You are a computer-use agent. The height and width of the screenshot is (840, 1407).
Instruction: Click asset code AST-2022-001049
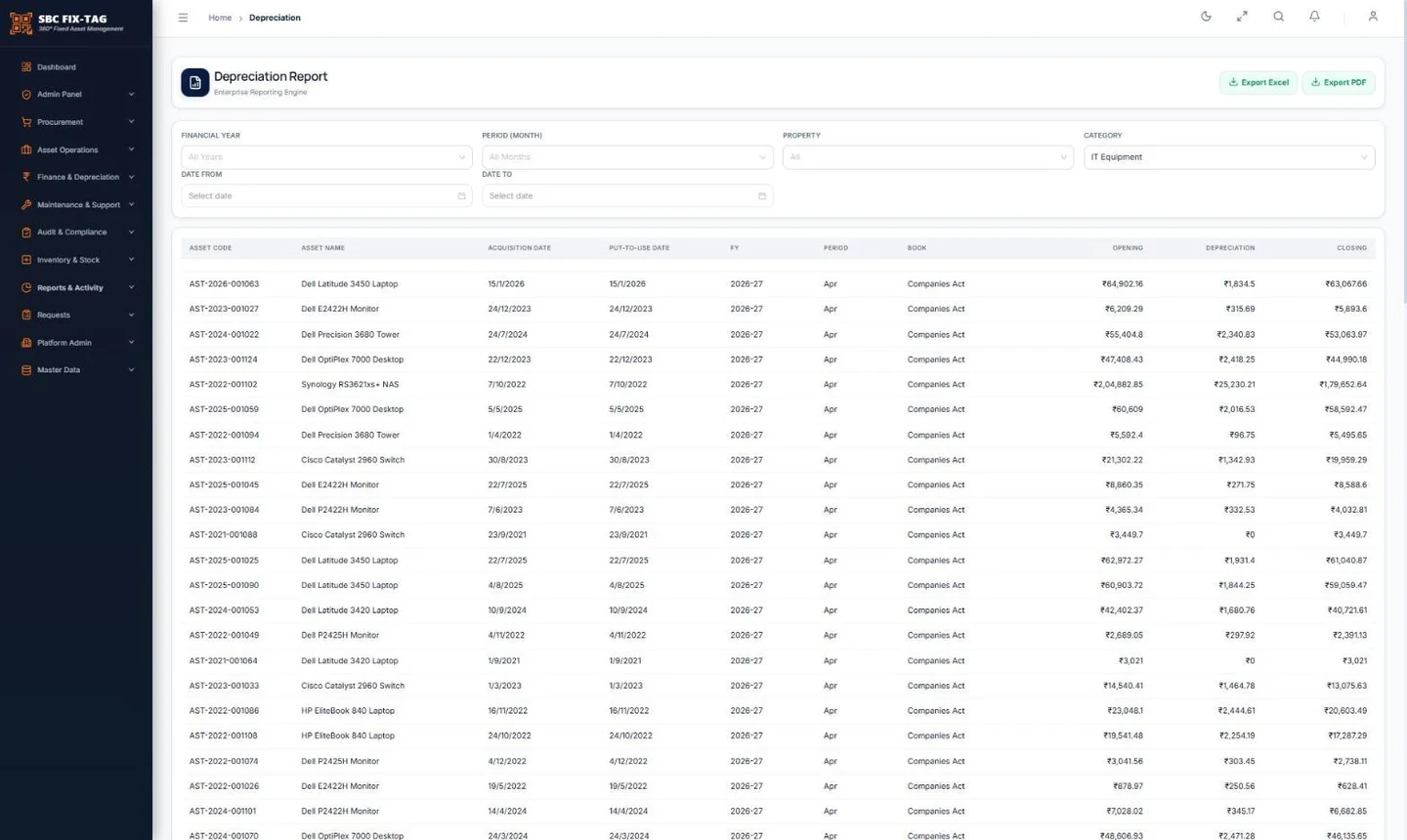coord(224,636)
